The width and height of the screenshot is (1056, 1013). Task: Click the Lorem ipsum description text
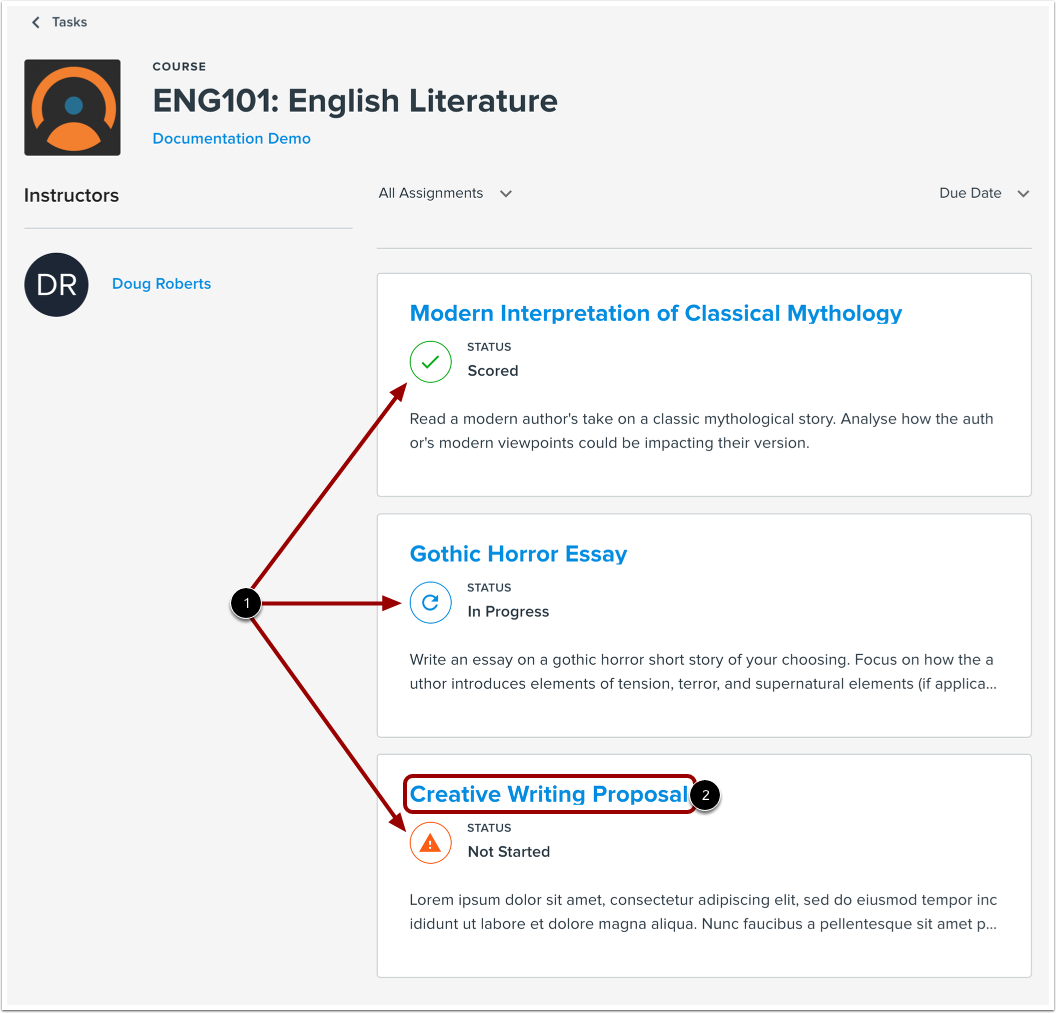703,912
